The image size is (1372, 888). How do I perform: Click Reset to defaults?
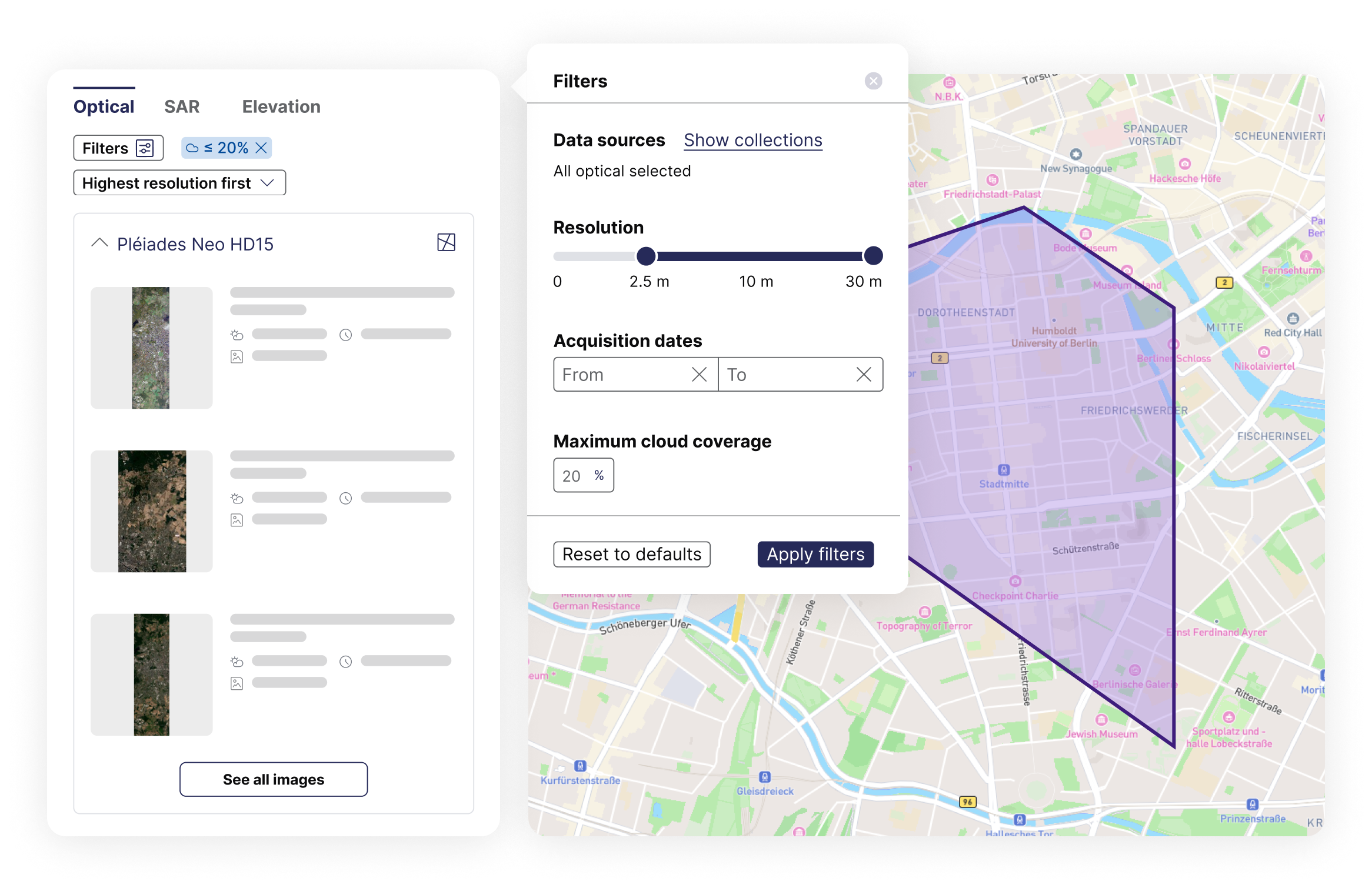632,554
